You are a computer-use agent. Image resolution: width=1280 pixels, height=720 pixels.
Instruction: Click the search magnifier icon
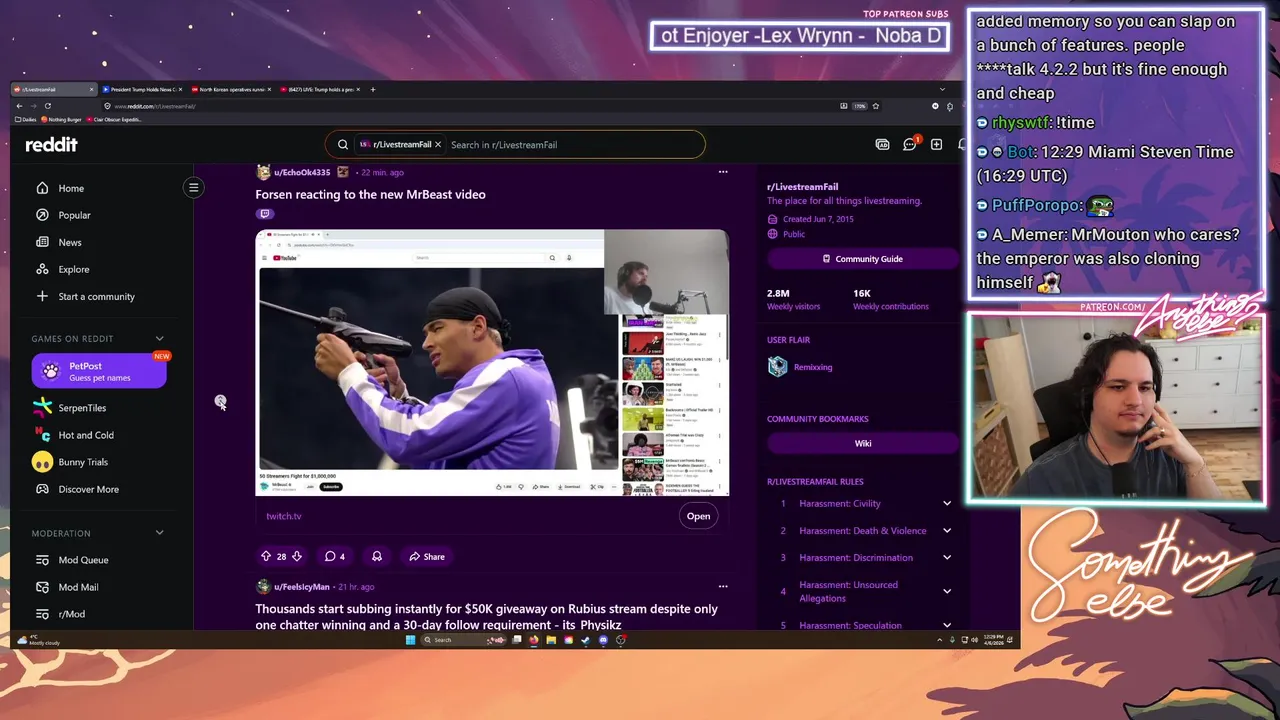pyautogui.click(x=342, y=145)
